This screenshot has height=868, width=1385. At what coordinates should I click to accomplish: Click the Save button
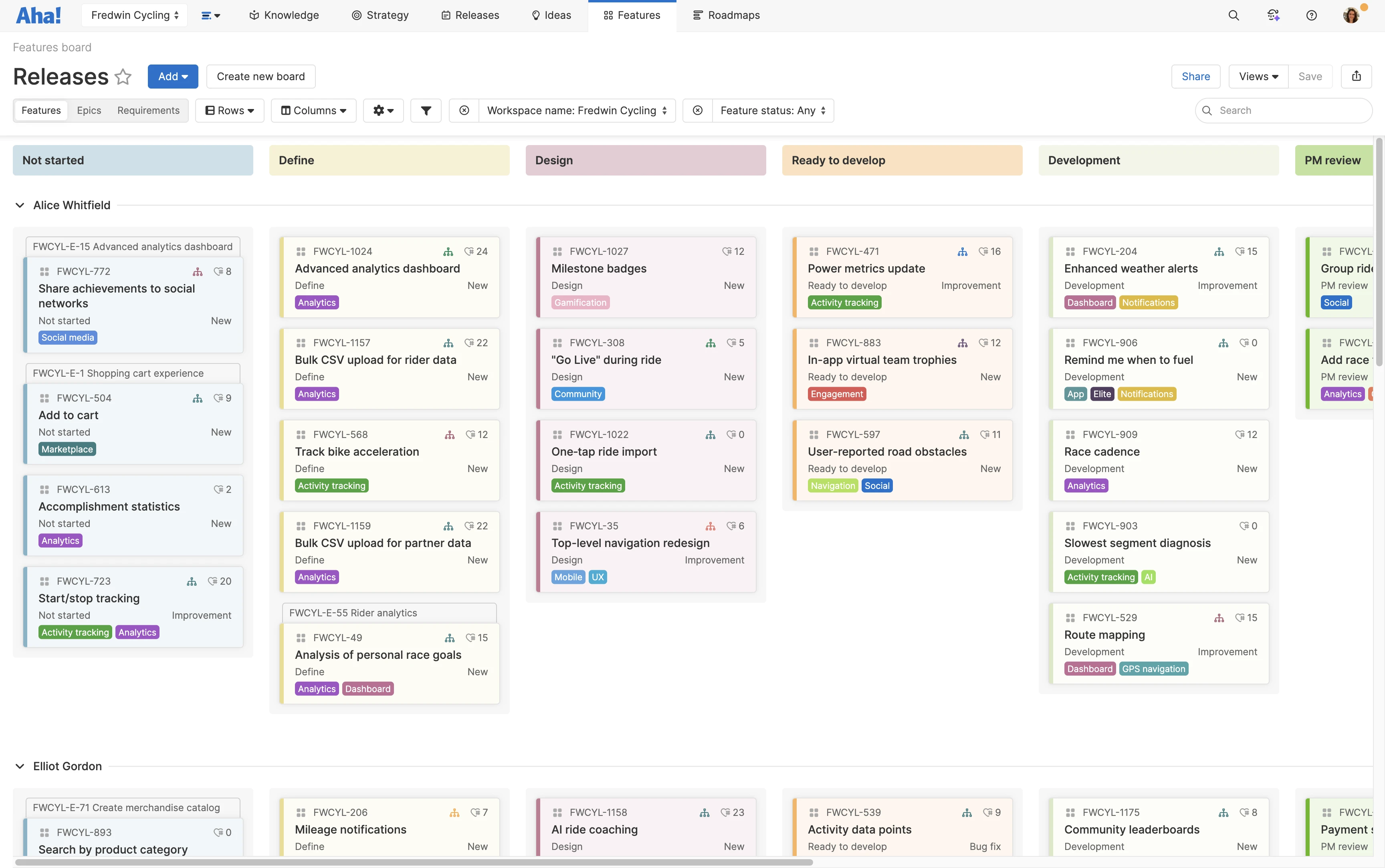pyautogui.click(x=1310, y=77)
